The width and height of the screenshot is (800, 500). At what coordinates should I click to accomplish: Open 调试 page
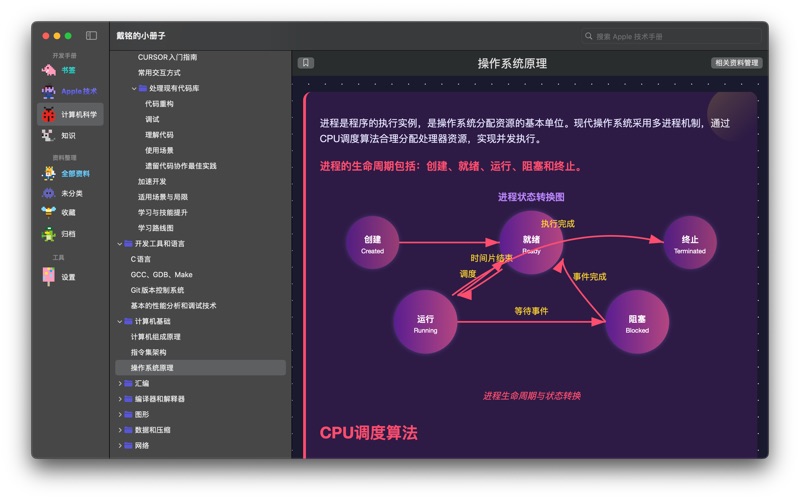pyautogui.click(x=152, y=119)
